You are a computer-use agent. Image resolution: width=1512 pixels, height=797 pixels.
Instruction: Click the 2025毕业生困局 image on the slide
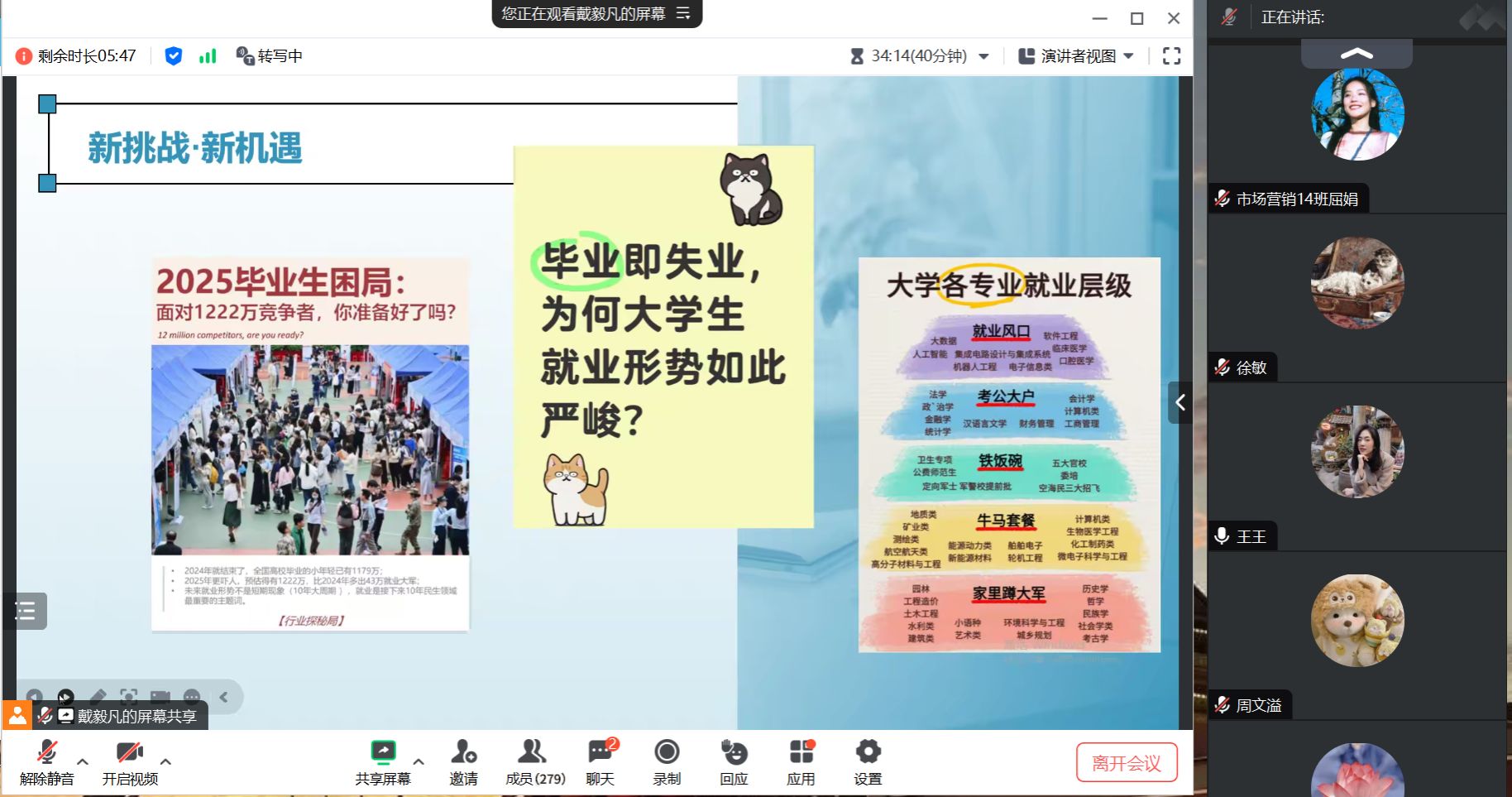point(310,444)
